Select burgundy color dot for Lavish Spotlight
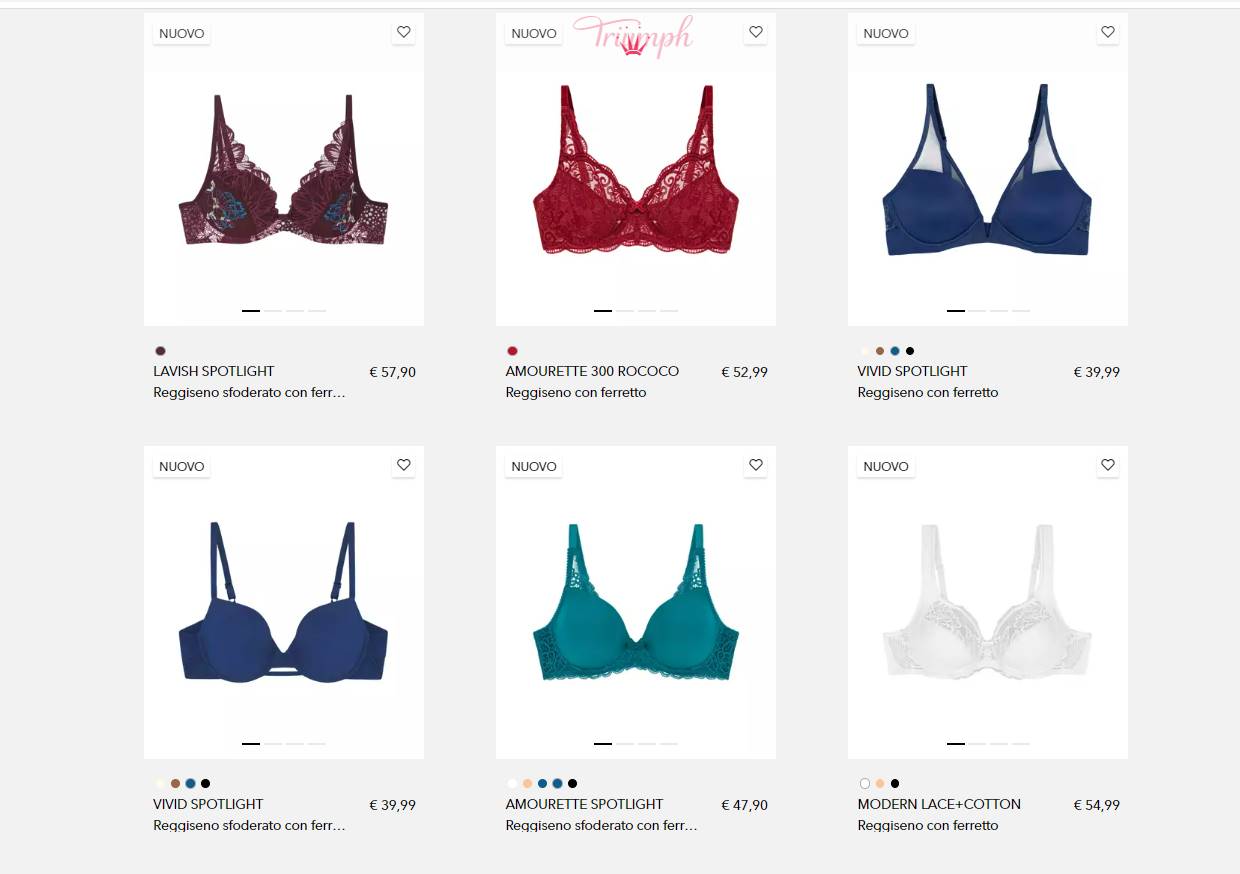The height and width of the screenshot is (874, 1240). (x=160, y=351)
